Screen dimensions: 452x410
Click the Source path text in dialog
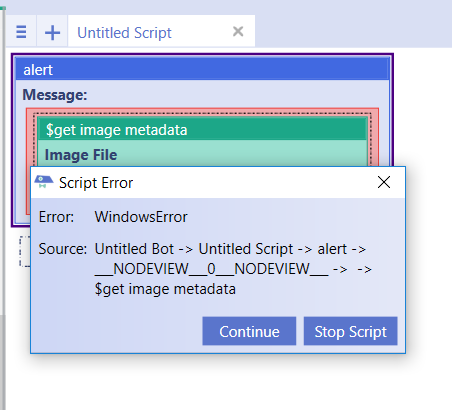pos(233,269)
